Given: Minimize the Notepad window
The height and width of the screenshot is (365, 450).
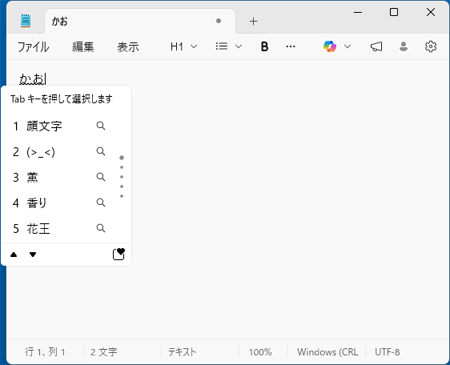Looking at the screenshot, I should (358, 13).
